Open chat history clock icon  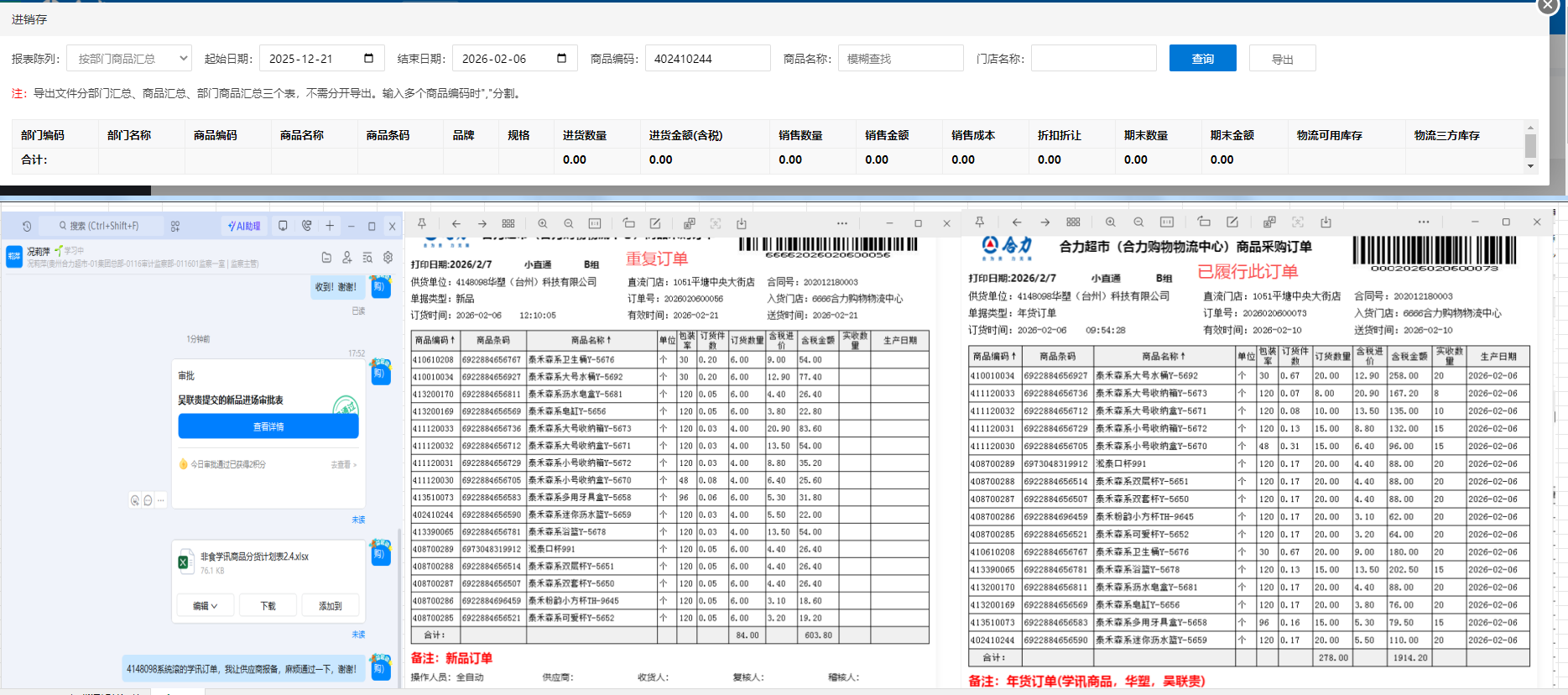27,226
